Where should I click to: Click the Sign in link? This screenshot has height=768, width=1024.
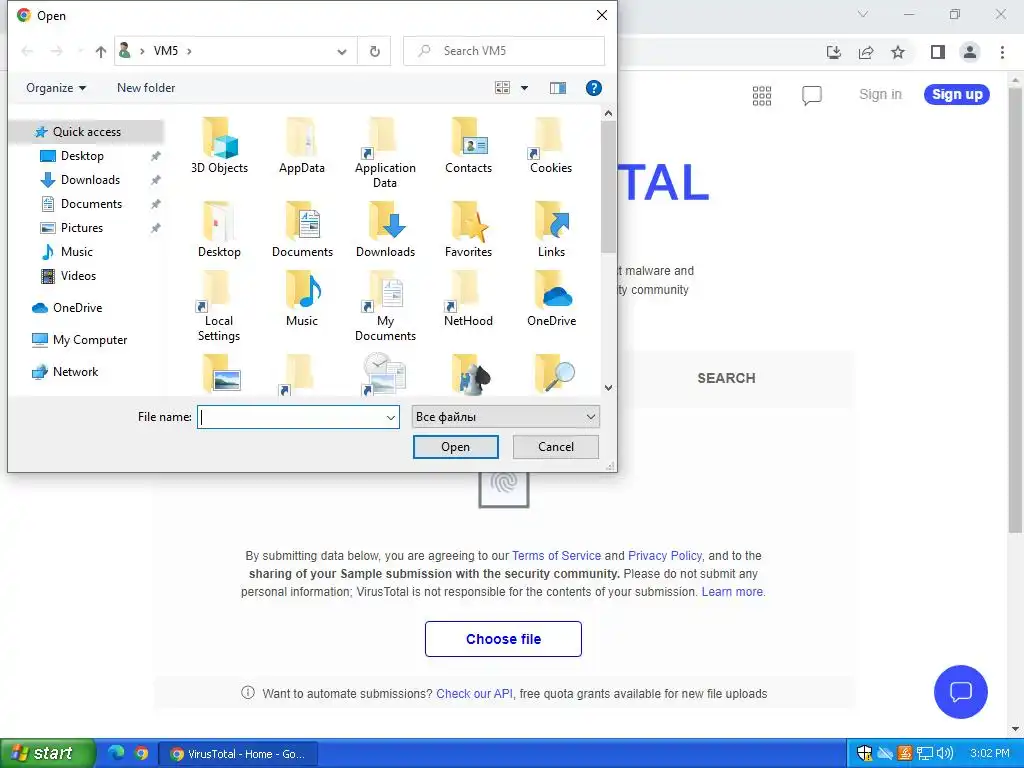(880, 94)
